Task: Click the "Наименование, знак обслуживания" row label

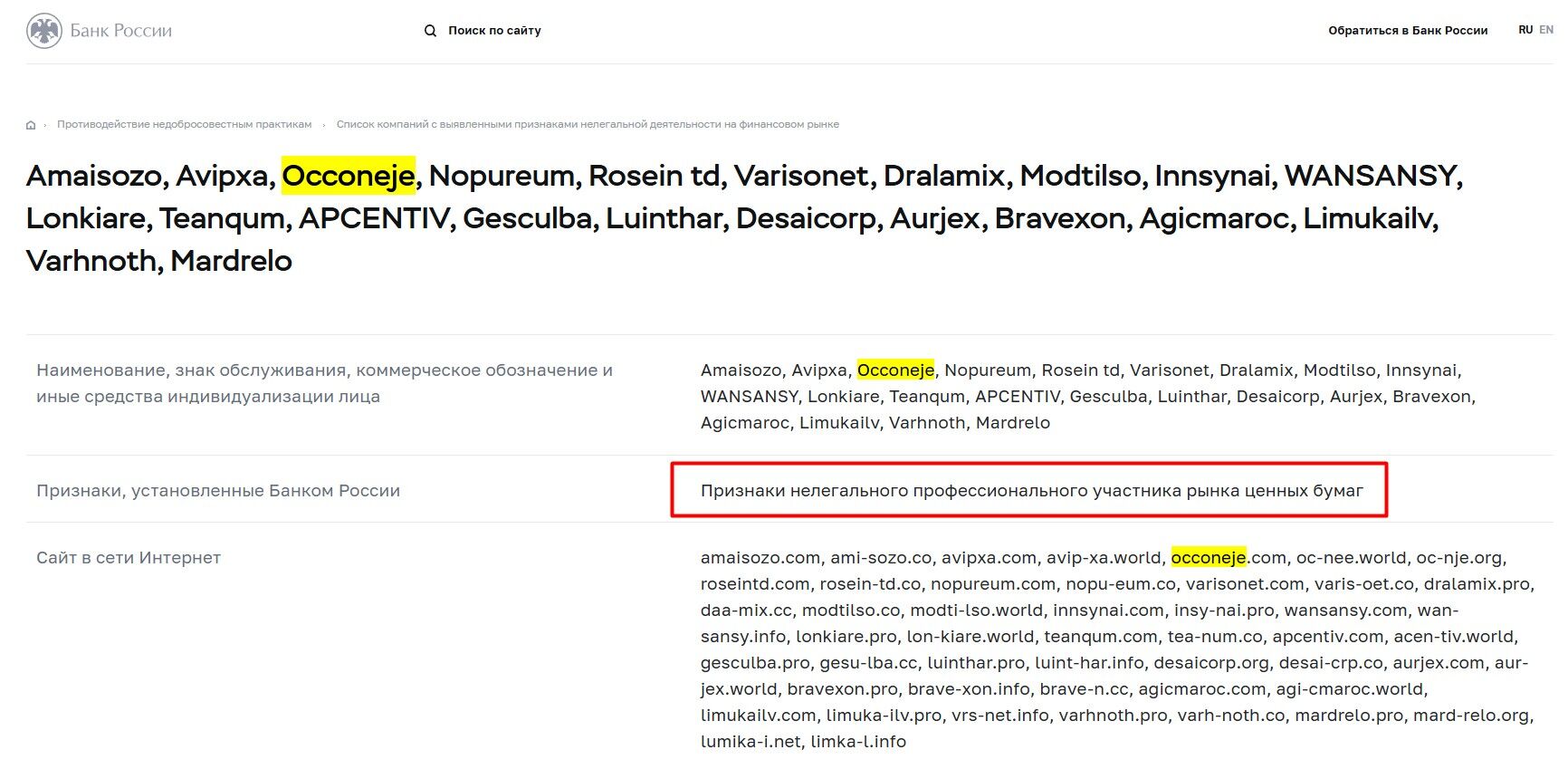Action: 324,383
